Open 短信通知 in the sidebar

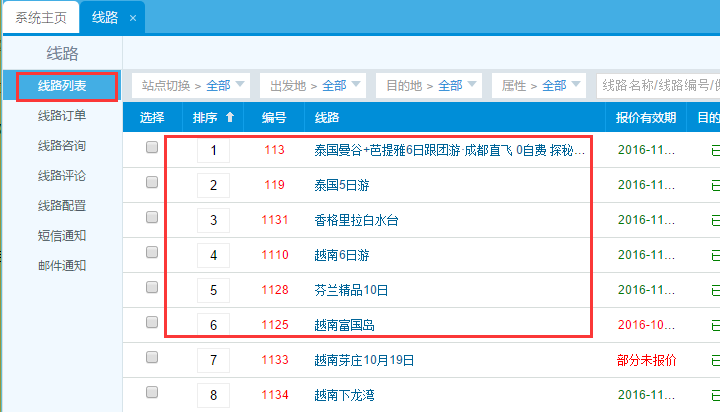62,236
